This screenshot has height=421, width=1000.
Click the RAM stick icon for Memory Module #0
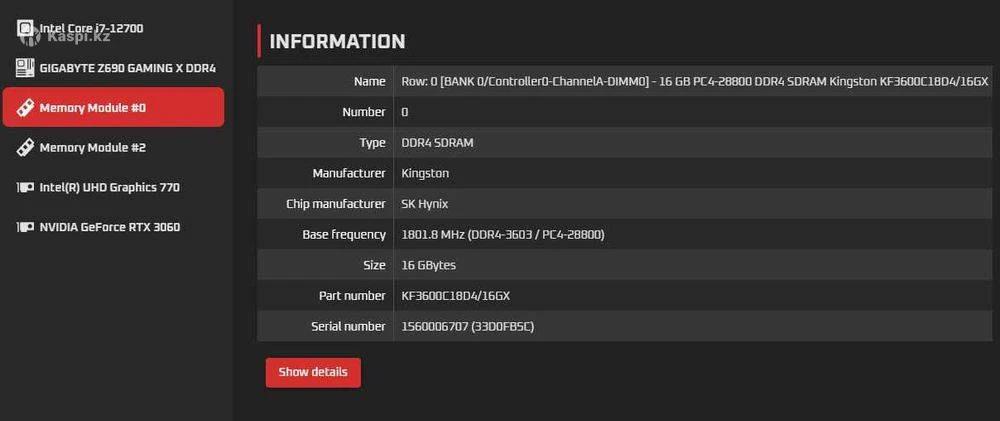coord(25,108)
